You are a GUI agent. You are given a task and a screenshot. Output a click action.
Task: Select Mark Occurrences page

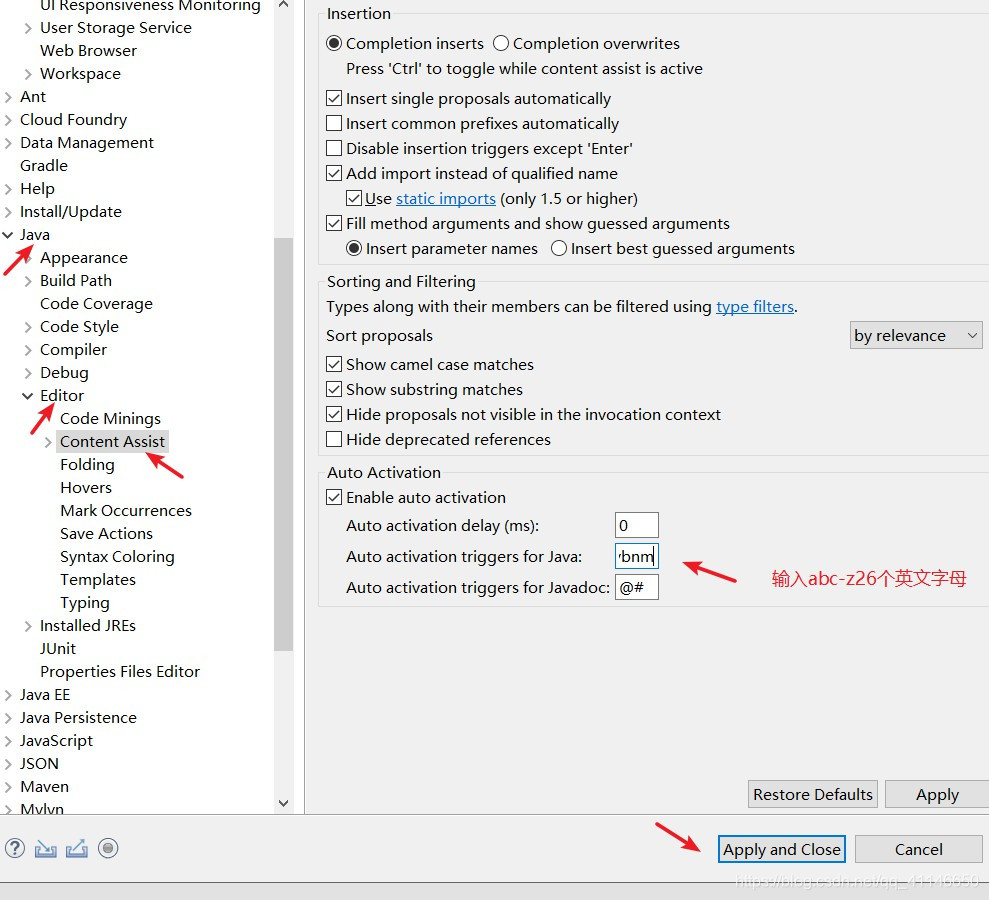[126, 511]
